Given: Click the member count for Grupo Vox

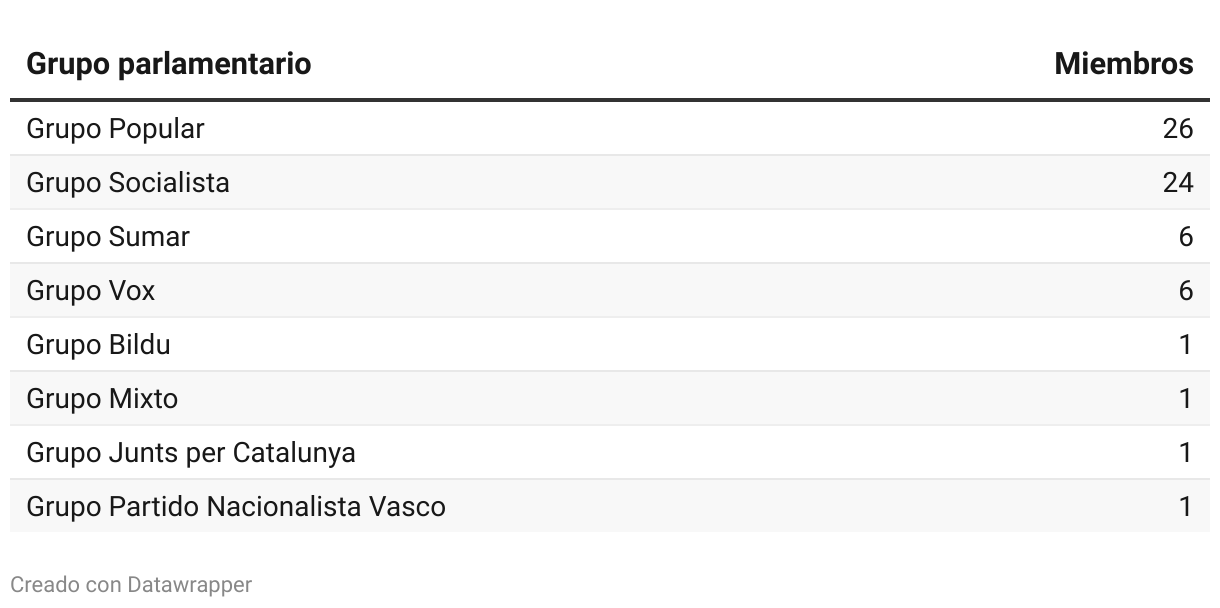Looking at the screenshot, I should [x=1186, y=291].
